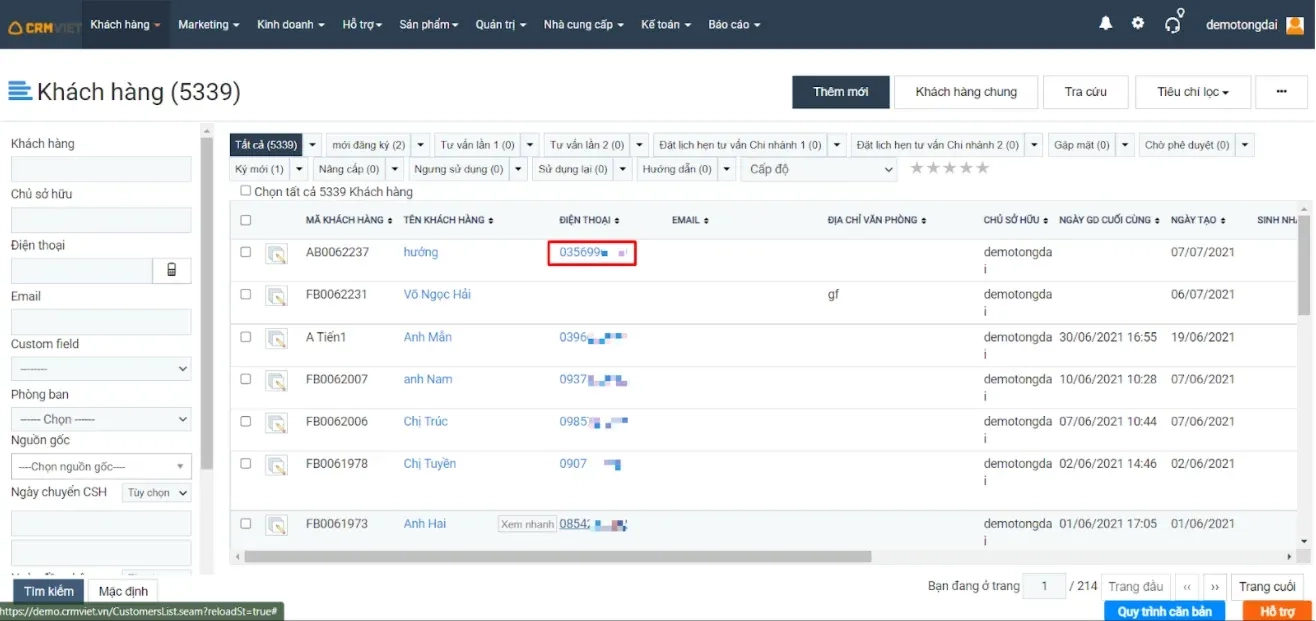Open the Báo cáo menu
This screenshot has height=621, width=1316.
[734, 24]
